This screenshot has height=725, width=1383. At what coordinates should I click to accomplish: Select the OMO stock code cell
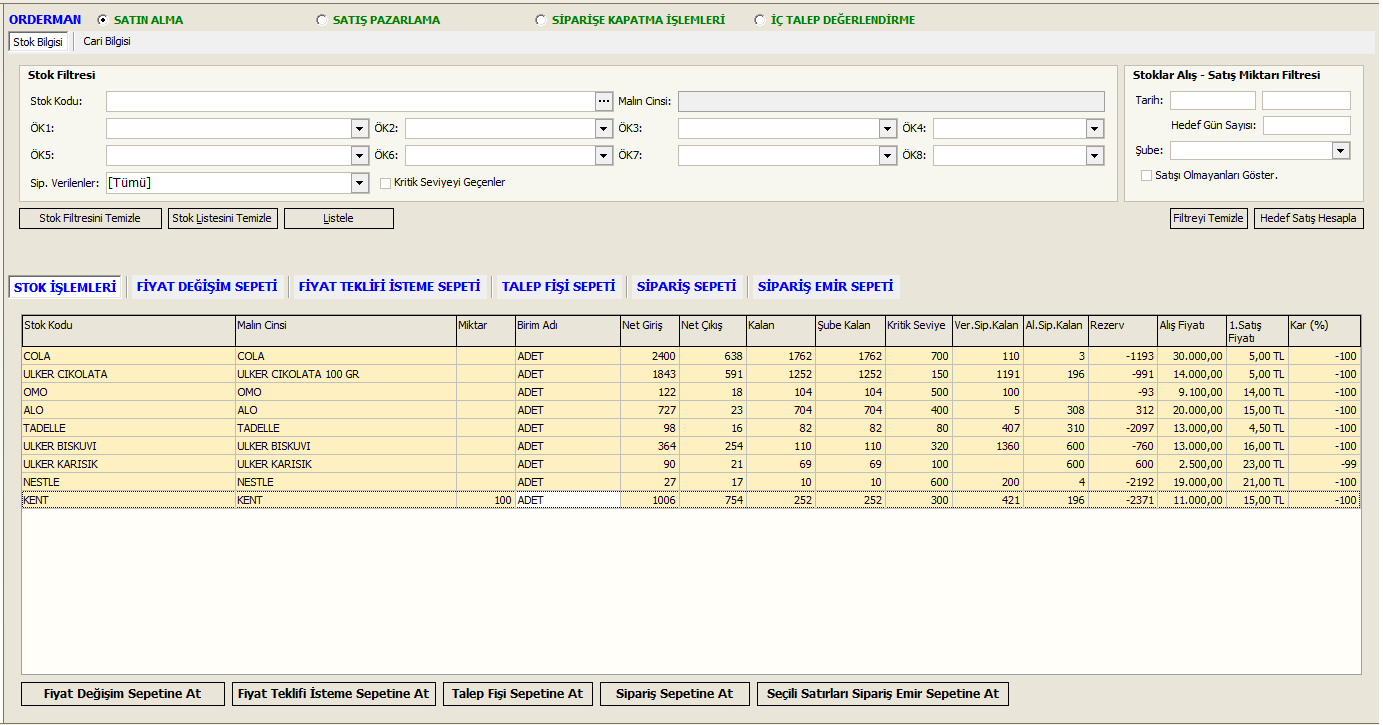pos(128,392)
